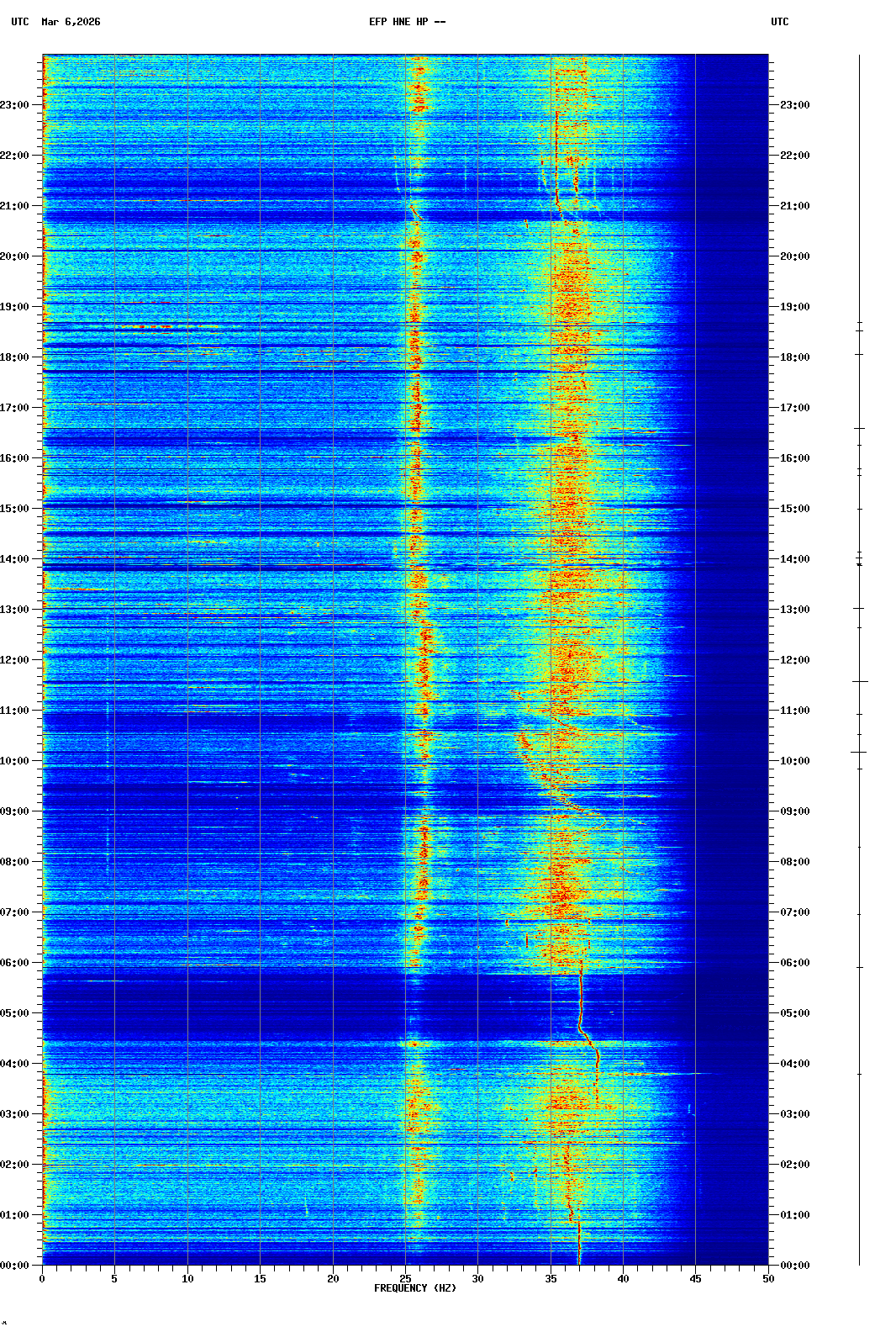Click the left-side 12:00 time label
896x1332 pixels.
[x=14, y=660]
